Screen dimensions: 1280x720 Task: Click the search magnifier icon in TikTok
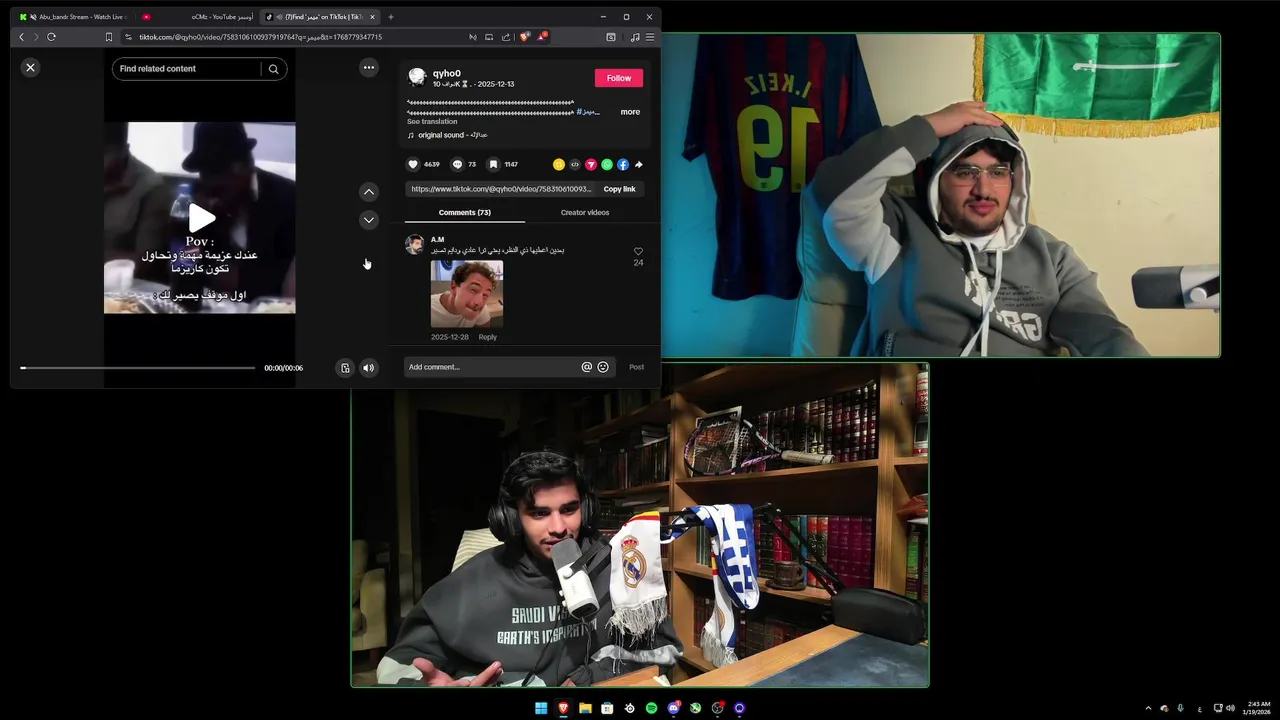coord(273,69)
